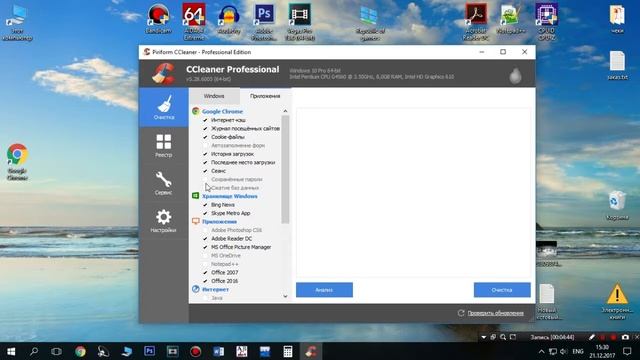
Task: Enable Автозаполнение форм checkbox
Action: click(205, 145)
